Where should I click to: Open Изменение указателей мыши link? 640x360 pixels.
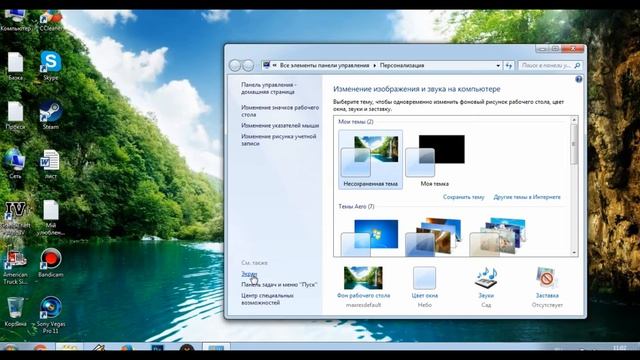click(x=280, y=126)
